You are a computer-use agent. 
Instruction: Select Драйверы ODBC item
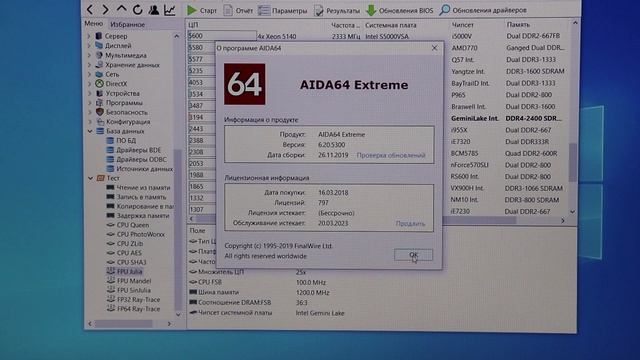coord(141,159)
